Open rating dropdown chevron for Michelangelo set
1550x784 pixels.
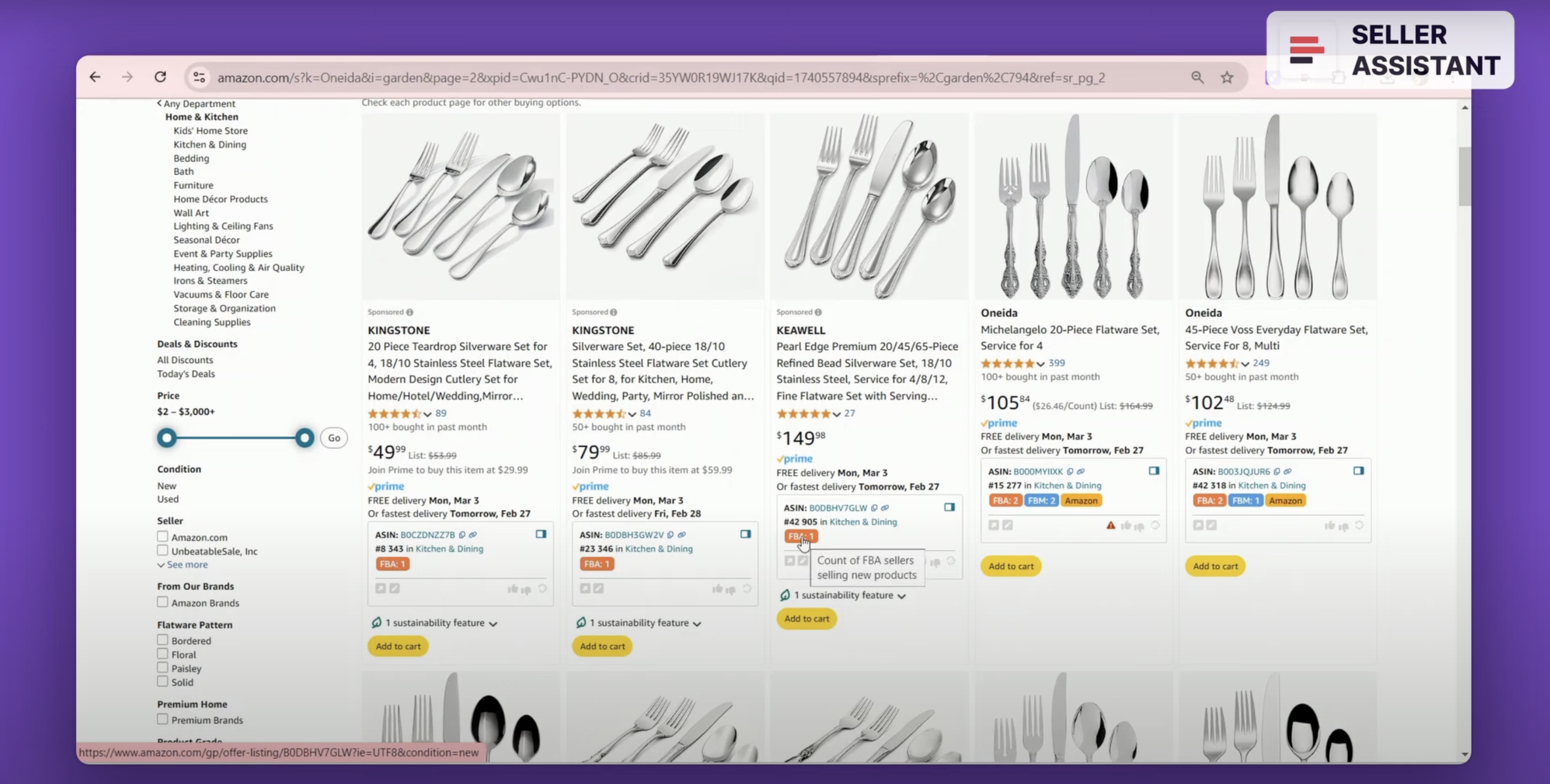(x=1041, y=363)
